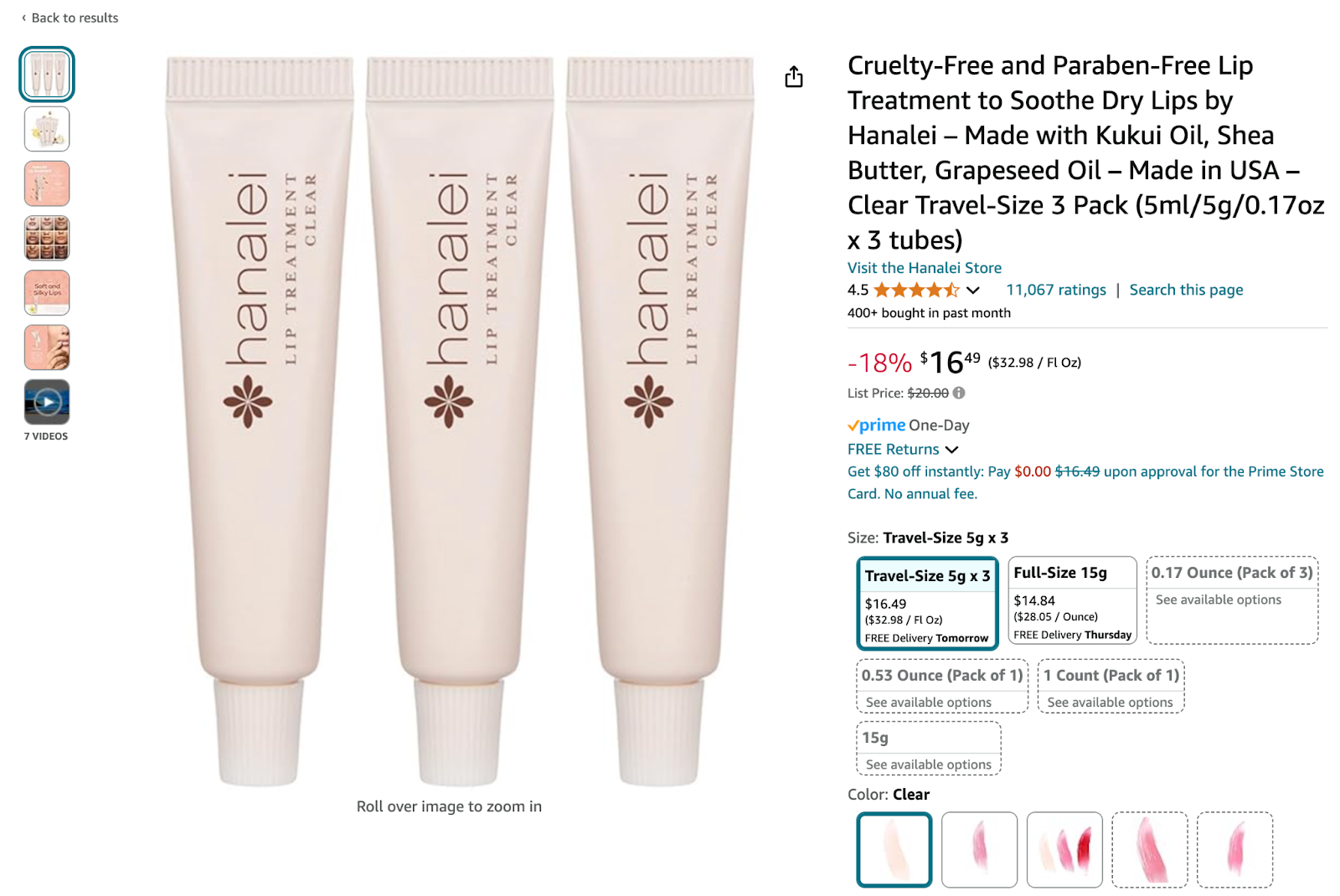Viewport: 1340px width, 896px height.
Task: Expand the FREE Returns dropdown arrow
Action: coord(952,450)
